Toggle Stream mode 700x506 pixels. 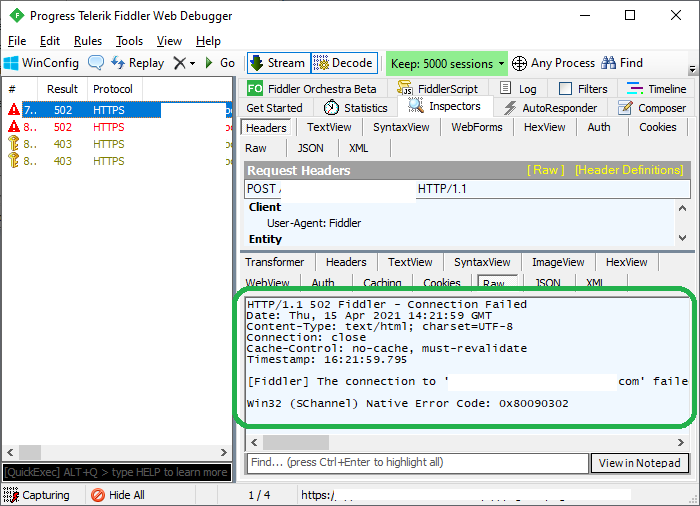pos(279,63)
